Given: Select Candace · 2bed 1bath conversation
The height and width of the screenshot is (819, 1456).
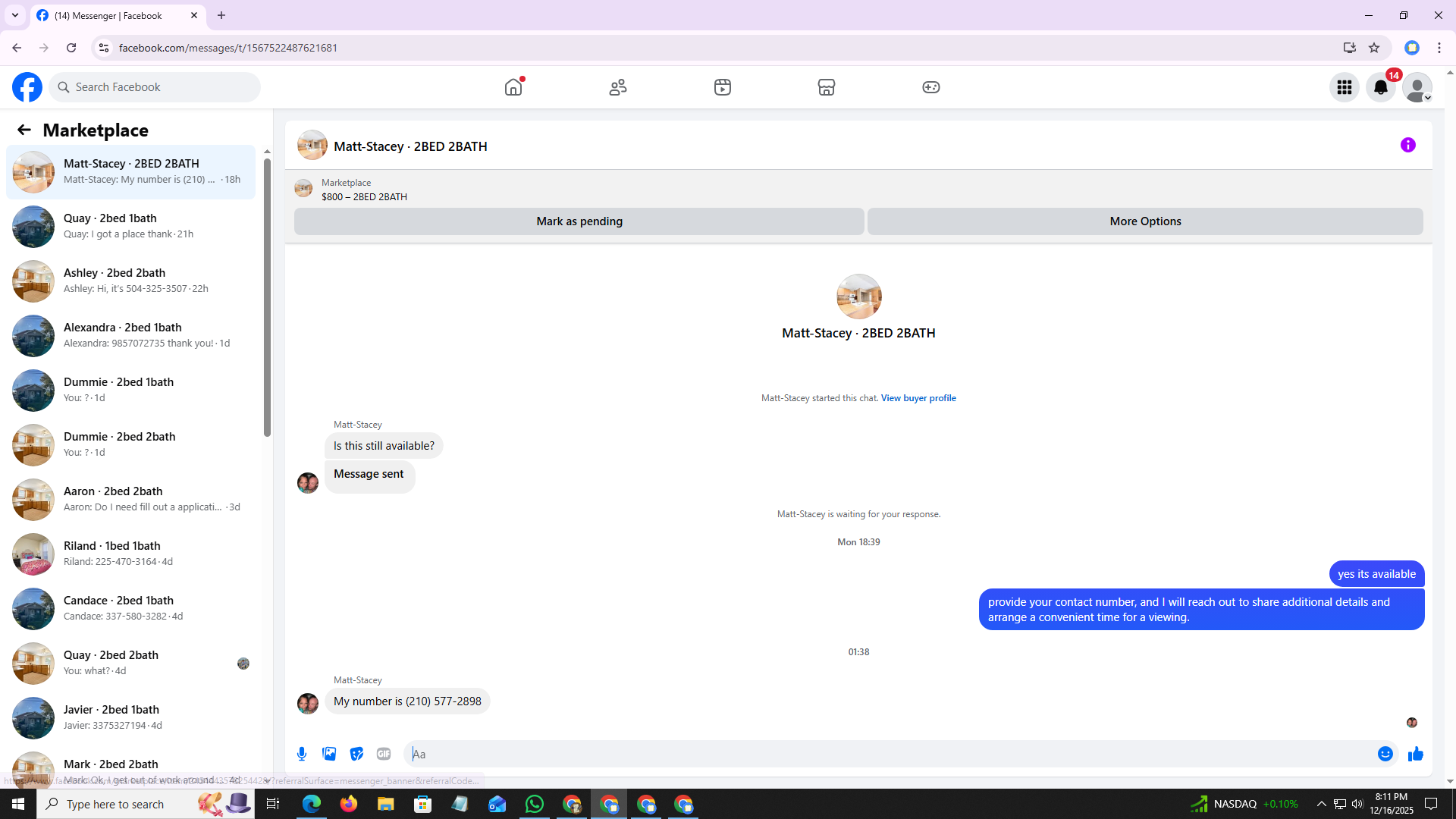Looking at the screenshot, I should click(130, 609).
